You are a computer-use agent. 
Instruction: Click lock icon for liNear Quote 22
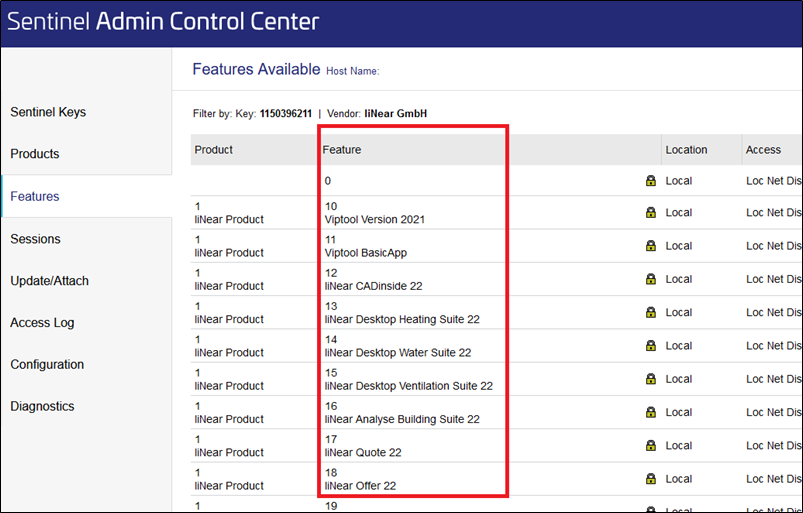pos(650,445)
